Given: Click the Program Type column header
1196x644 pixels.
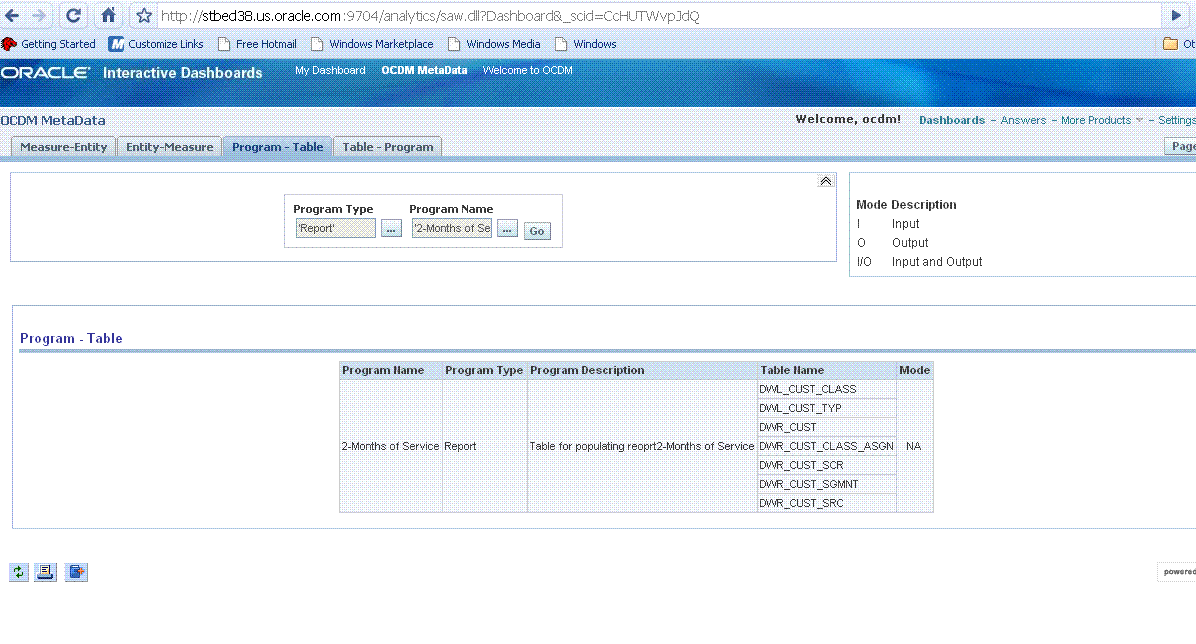Looking at the screenshot, I should (484, 370).
